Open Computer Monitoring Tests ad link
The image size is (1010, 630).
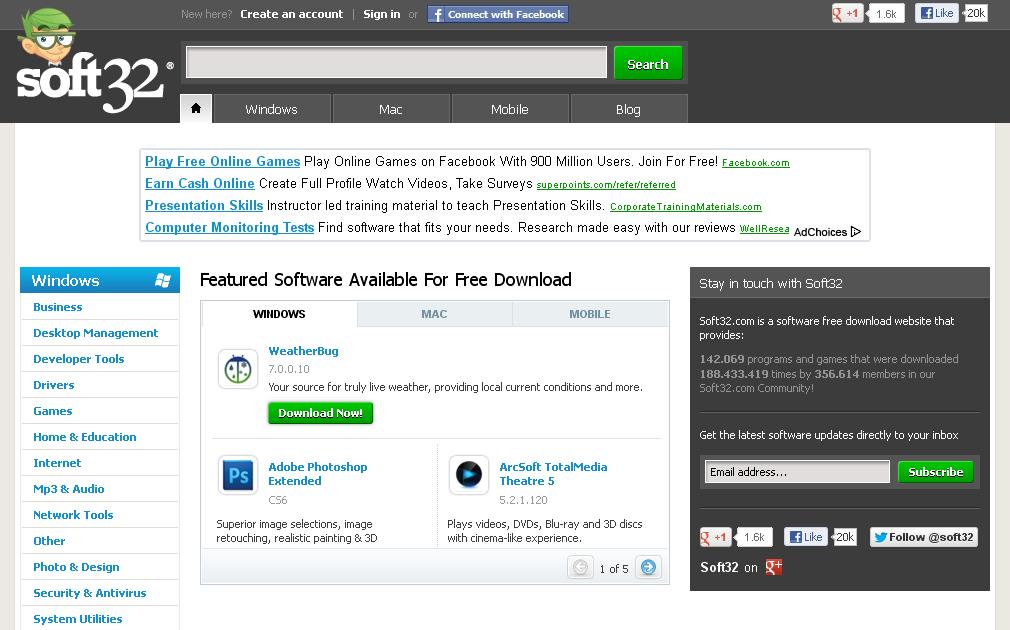[x=229, y=227]
